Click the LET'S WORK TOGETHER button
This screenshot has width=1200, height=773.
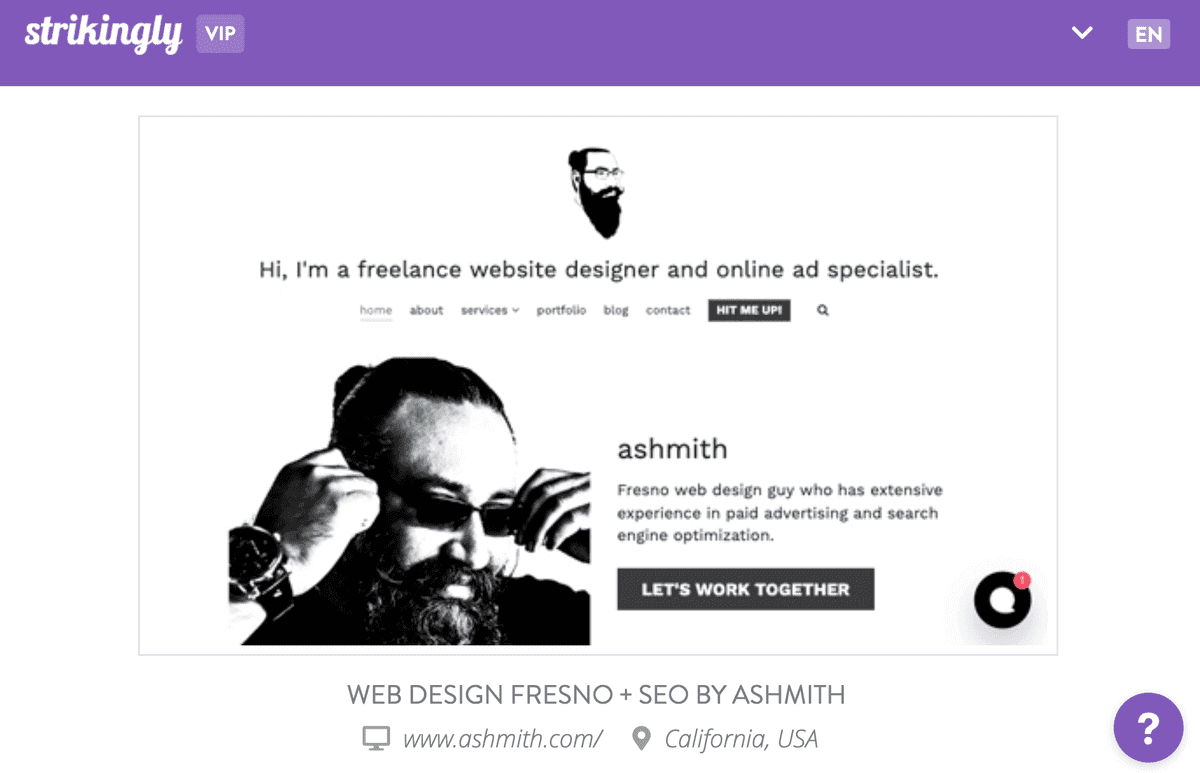(745, 589)
